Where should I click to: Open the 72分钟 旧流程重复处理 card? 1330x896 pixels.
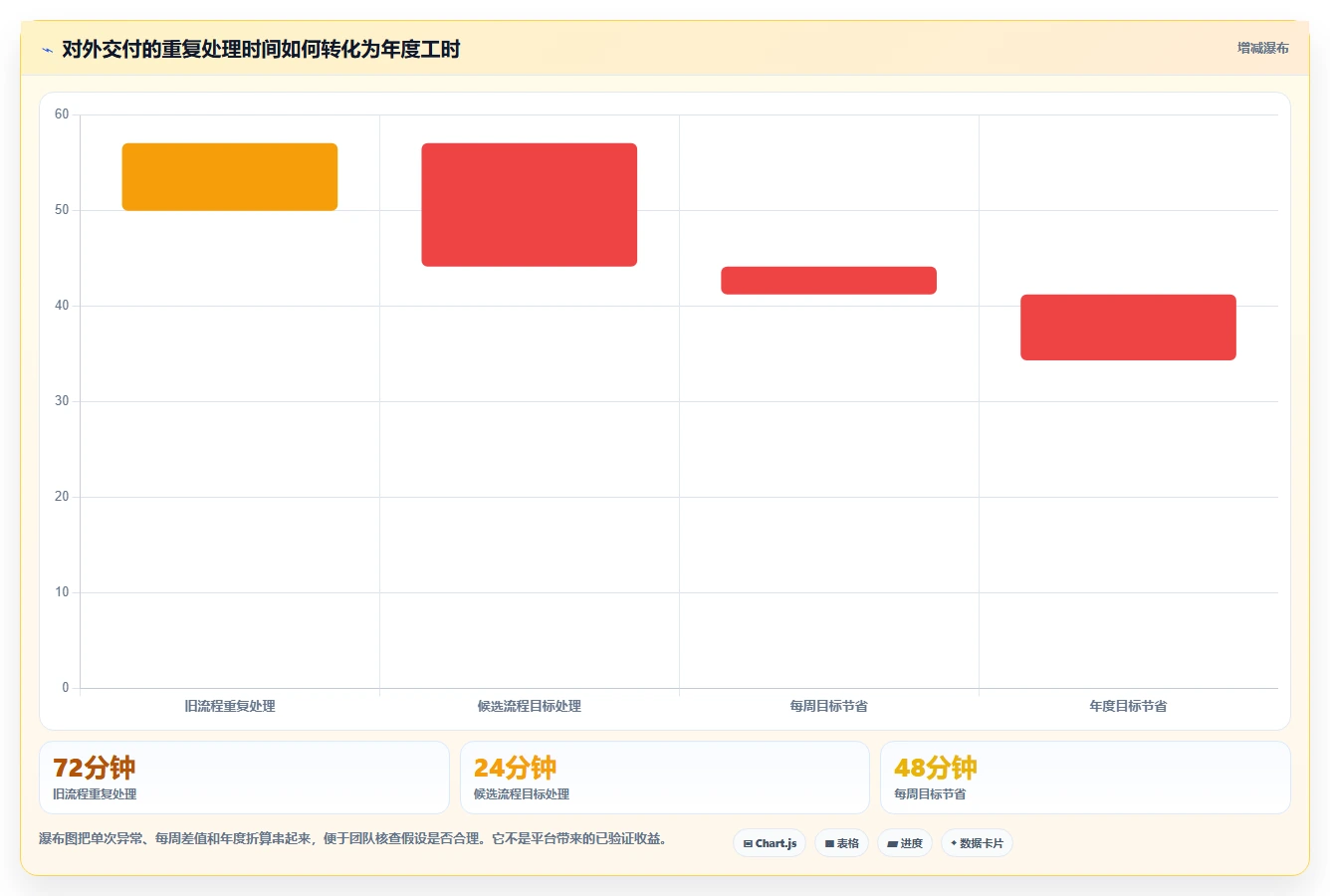pos(244,778)
